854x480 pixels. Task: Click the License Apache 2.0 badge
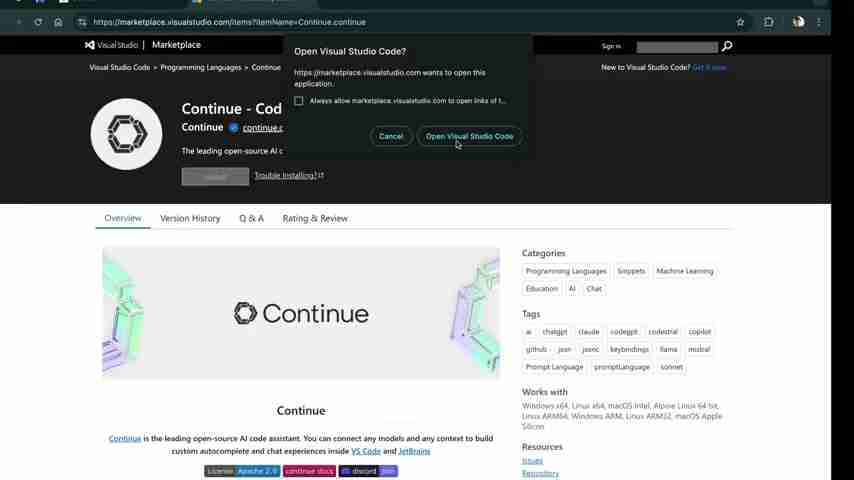(x=242, y=471)
